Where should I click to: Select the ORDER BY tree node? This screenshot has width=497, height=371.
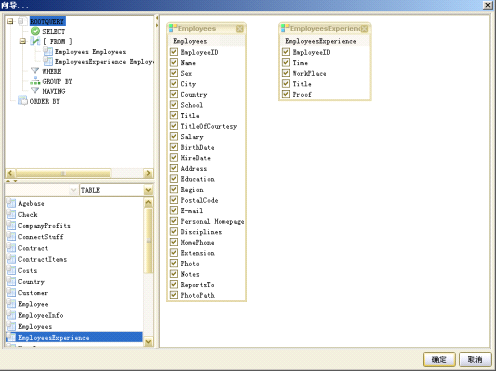(45, 101)
